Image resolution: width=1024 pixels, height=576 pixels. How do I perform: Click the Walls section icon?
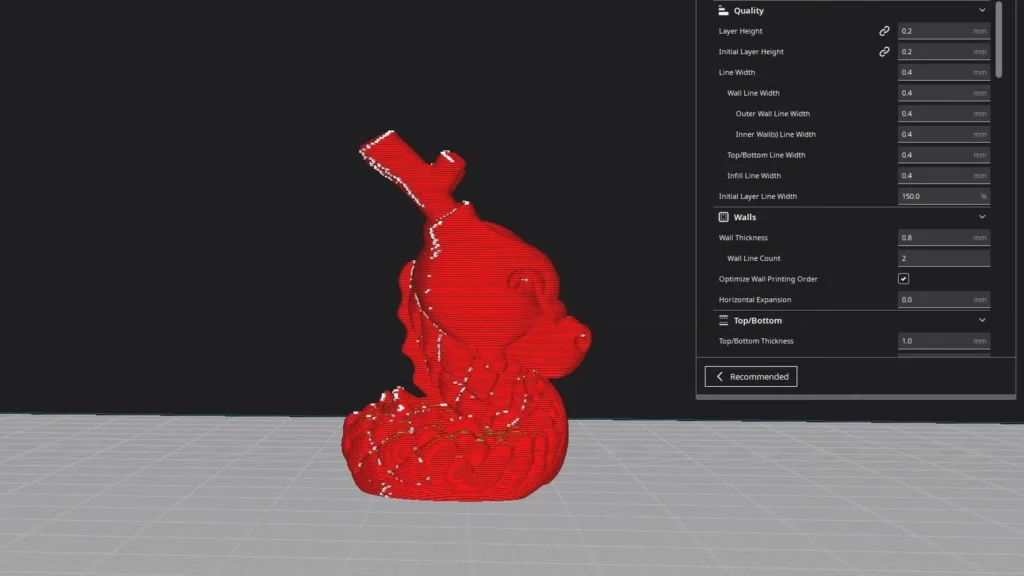[x=723, y=217]
